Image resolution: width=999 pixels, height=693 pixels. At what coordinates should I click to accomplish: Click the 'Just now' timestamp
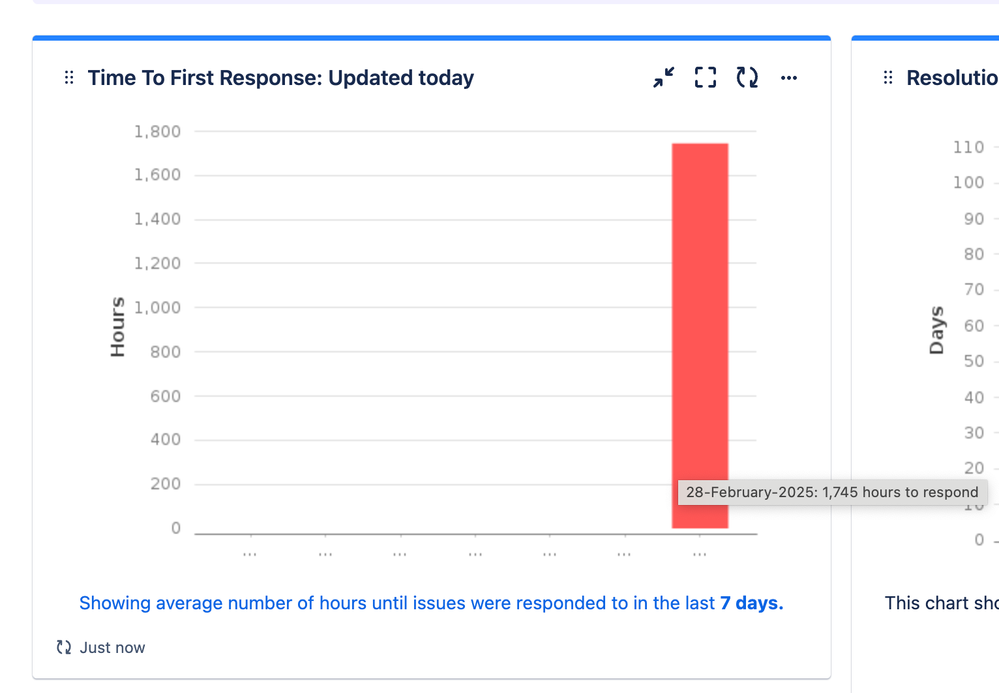pyautogui.click(x=111, y=647)
